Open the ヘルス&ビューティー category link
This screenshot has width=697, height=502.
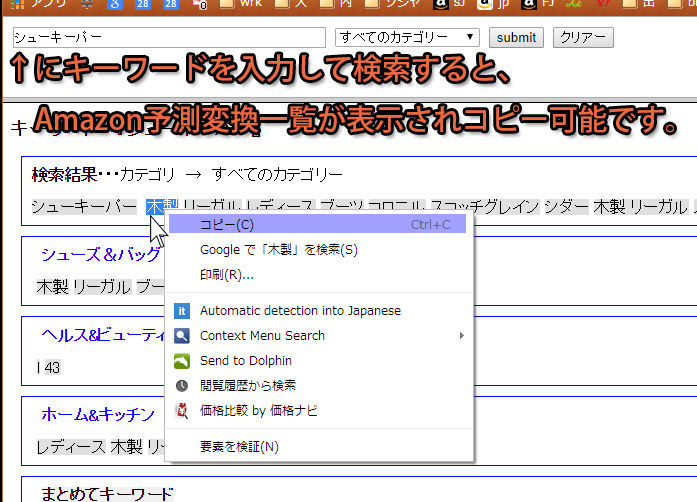103,334
